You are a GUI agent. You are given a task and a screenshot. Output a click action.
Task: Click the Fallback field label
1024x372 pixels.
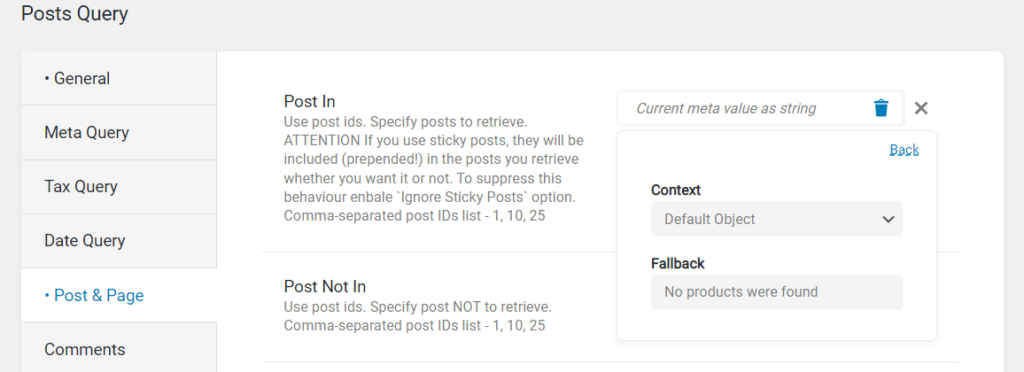tap(678, 264)
